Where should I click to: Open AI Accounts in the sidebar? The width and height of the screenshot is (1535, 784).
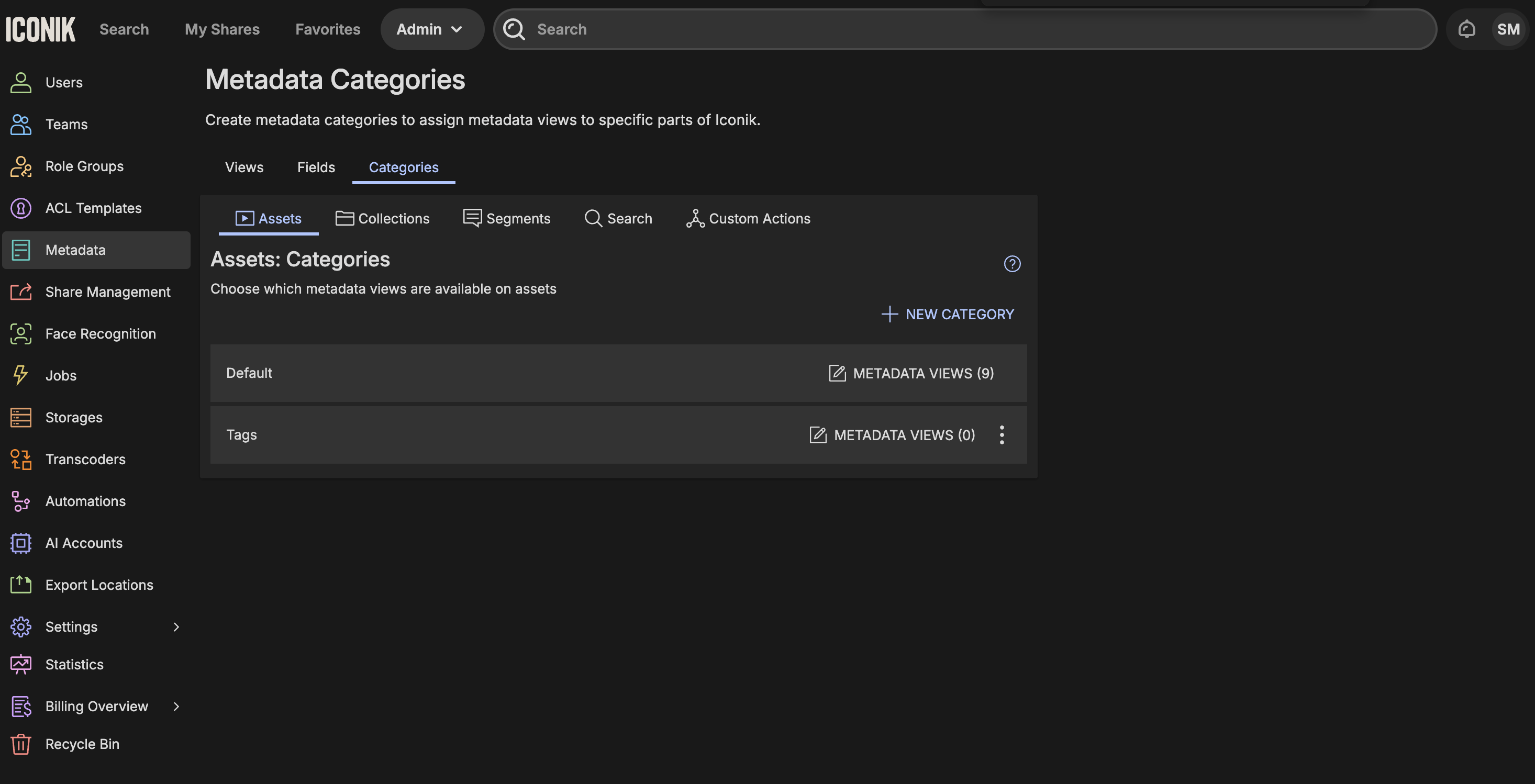83,543
